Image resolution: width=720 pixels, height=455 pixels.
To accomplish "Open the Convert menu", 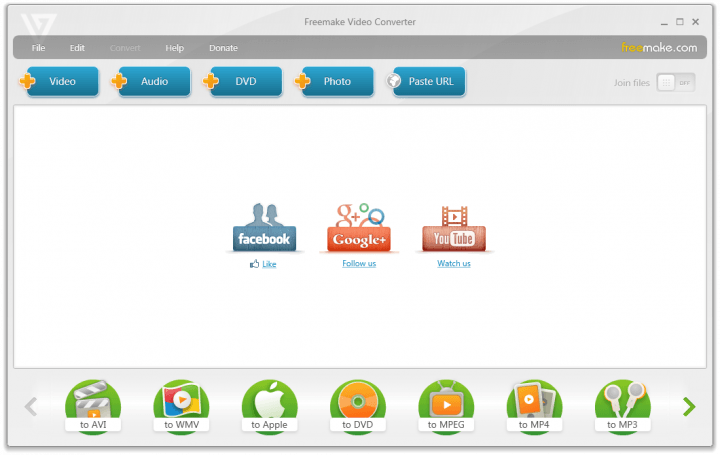I will pos(125,48).
